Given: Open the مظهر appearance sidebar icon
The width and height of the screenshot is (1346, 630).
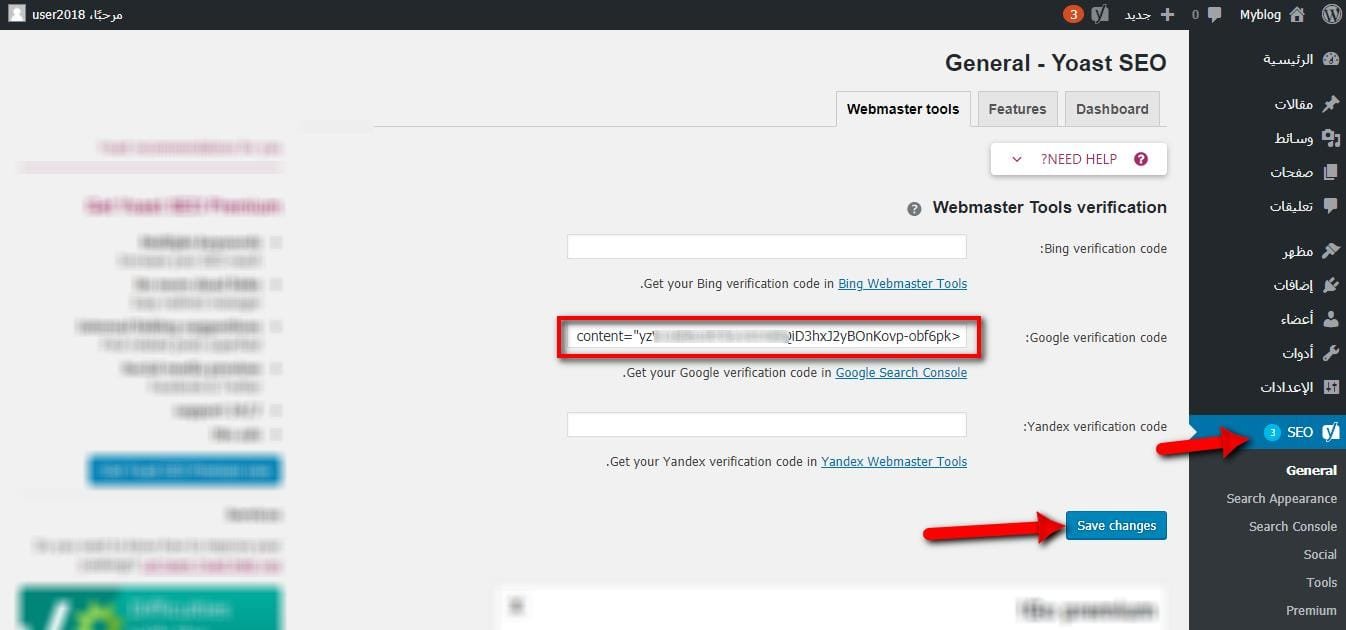Looking at the screenshot, I should (x=1331, y=251).
